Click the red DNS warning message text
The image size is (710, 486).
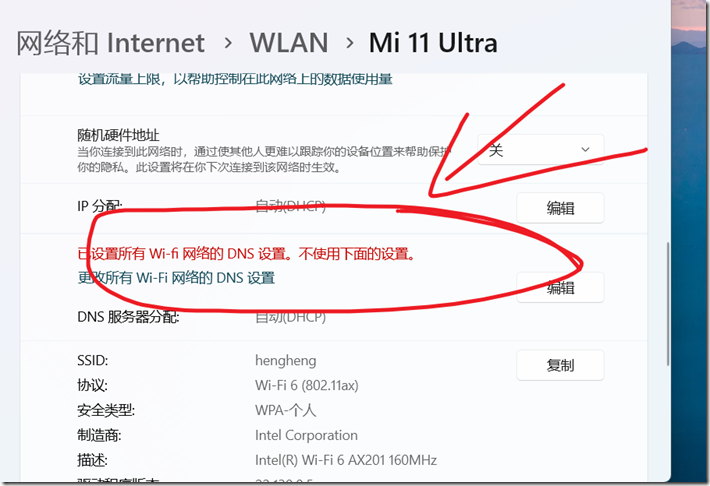pos(247,254)
